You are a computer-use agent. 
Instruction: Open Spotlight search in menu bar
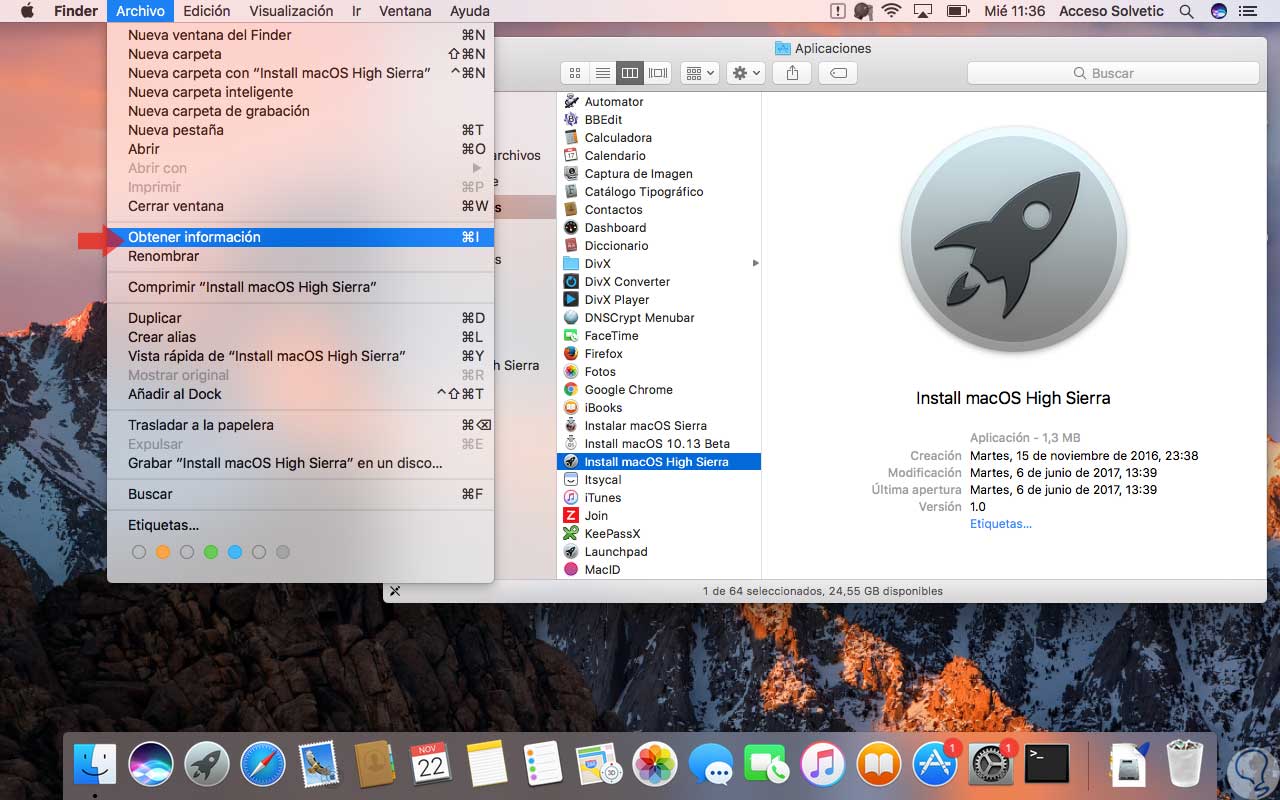click(x=1187, y=11)
